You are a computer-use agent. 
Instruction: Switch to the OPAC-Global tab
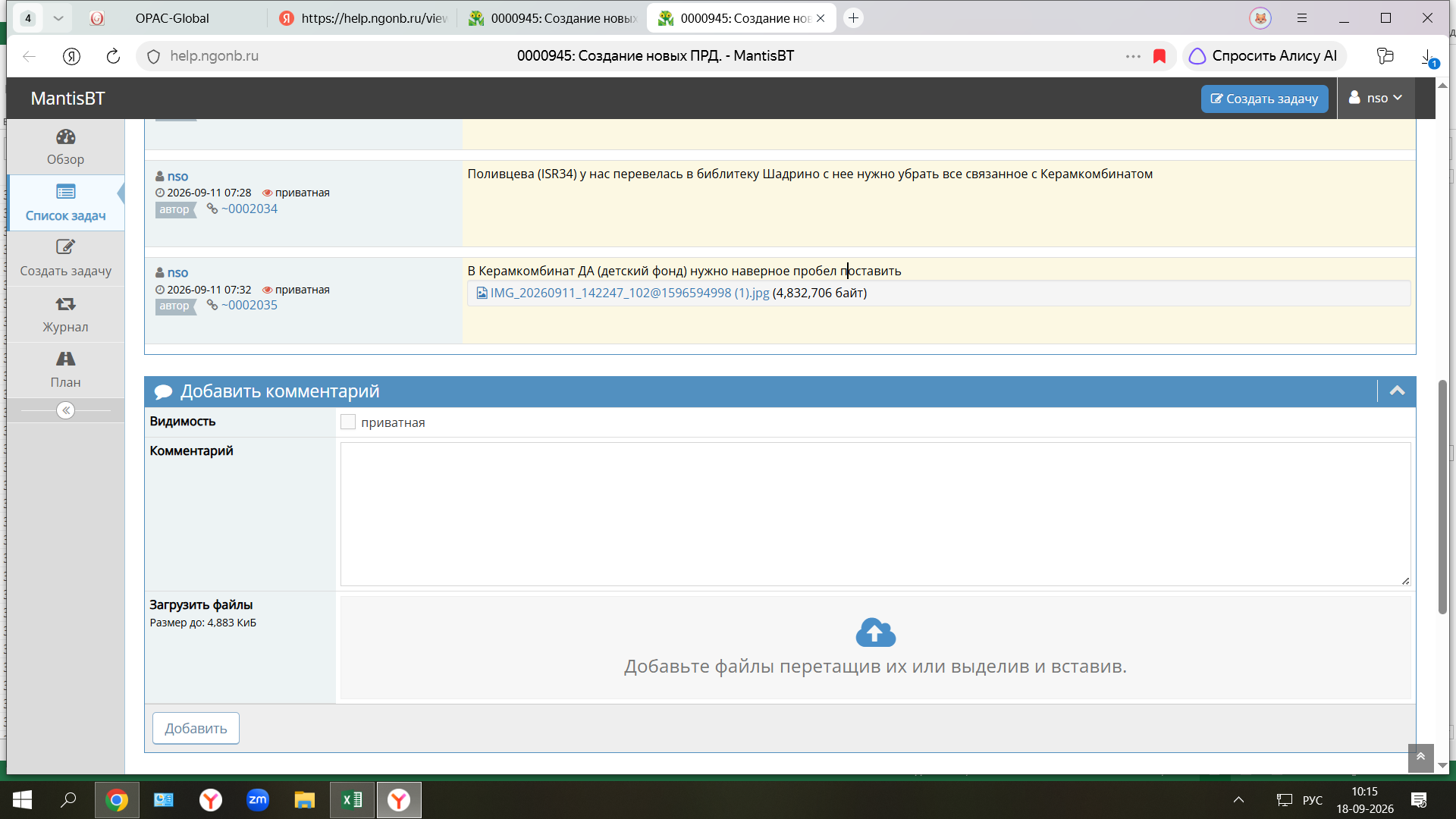pos(172,18)
